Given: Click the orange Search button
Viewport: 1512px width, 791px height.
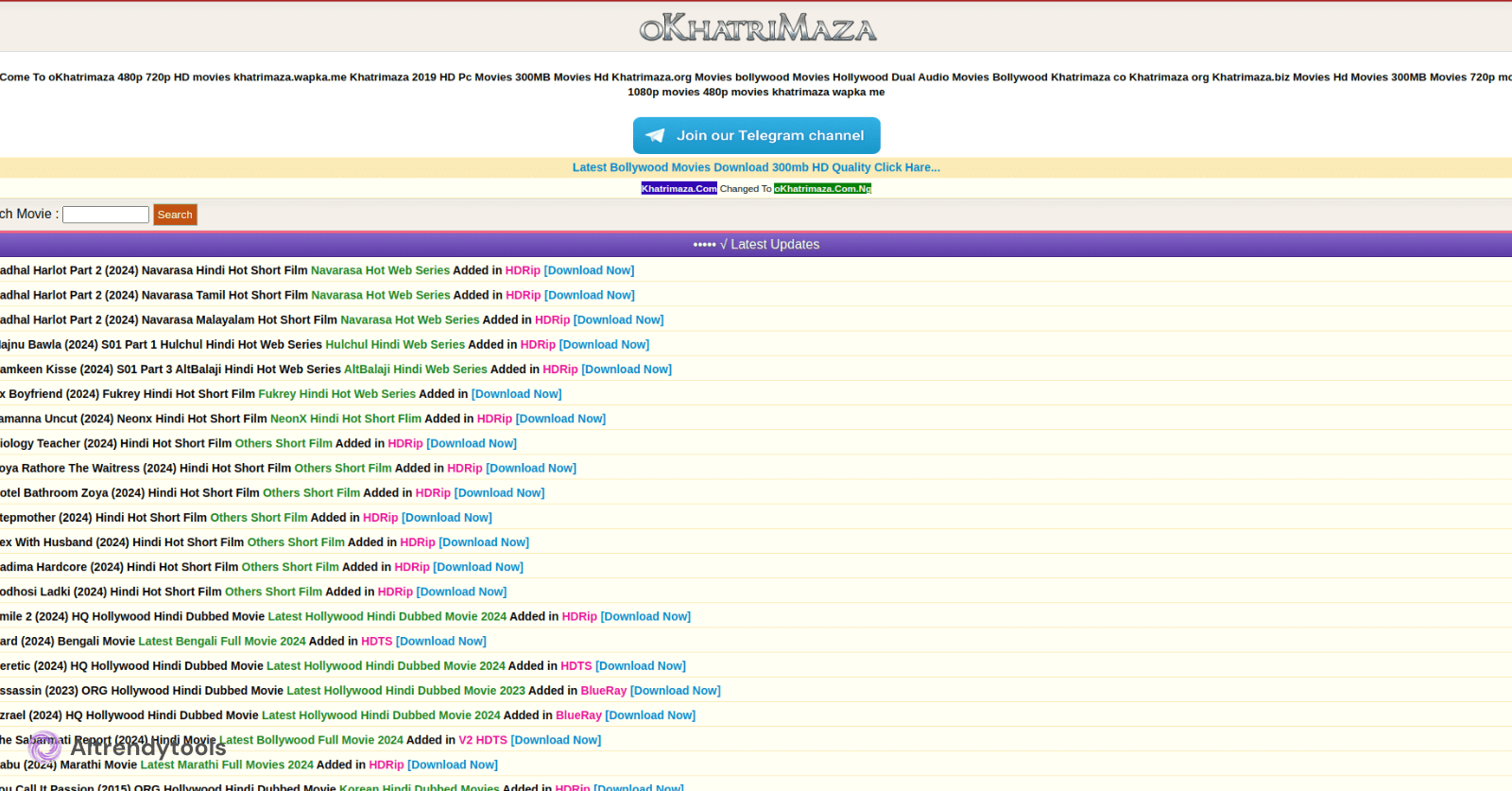Looking at the screenshot, I should (x=175, y=215).
